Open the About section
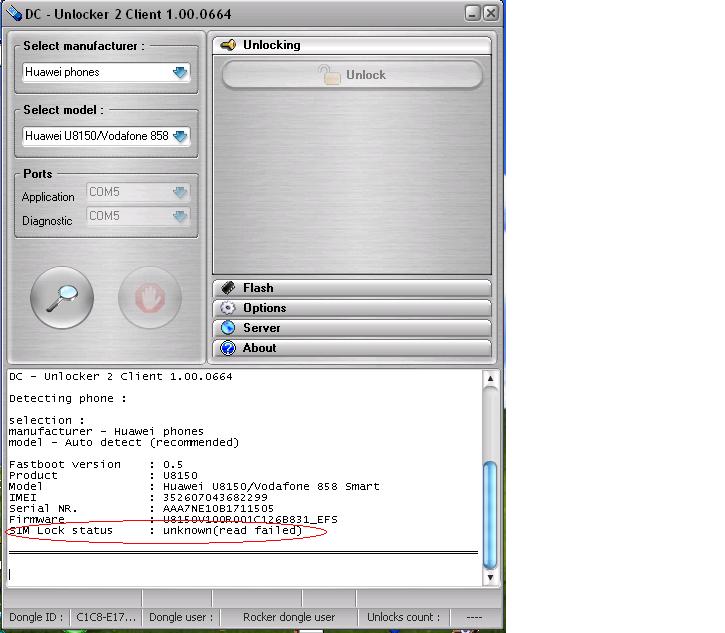The image size is (725, 633). point(352,348)
